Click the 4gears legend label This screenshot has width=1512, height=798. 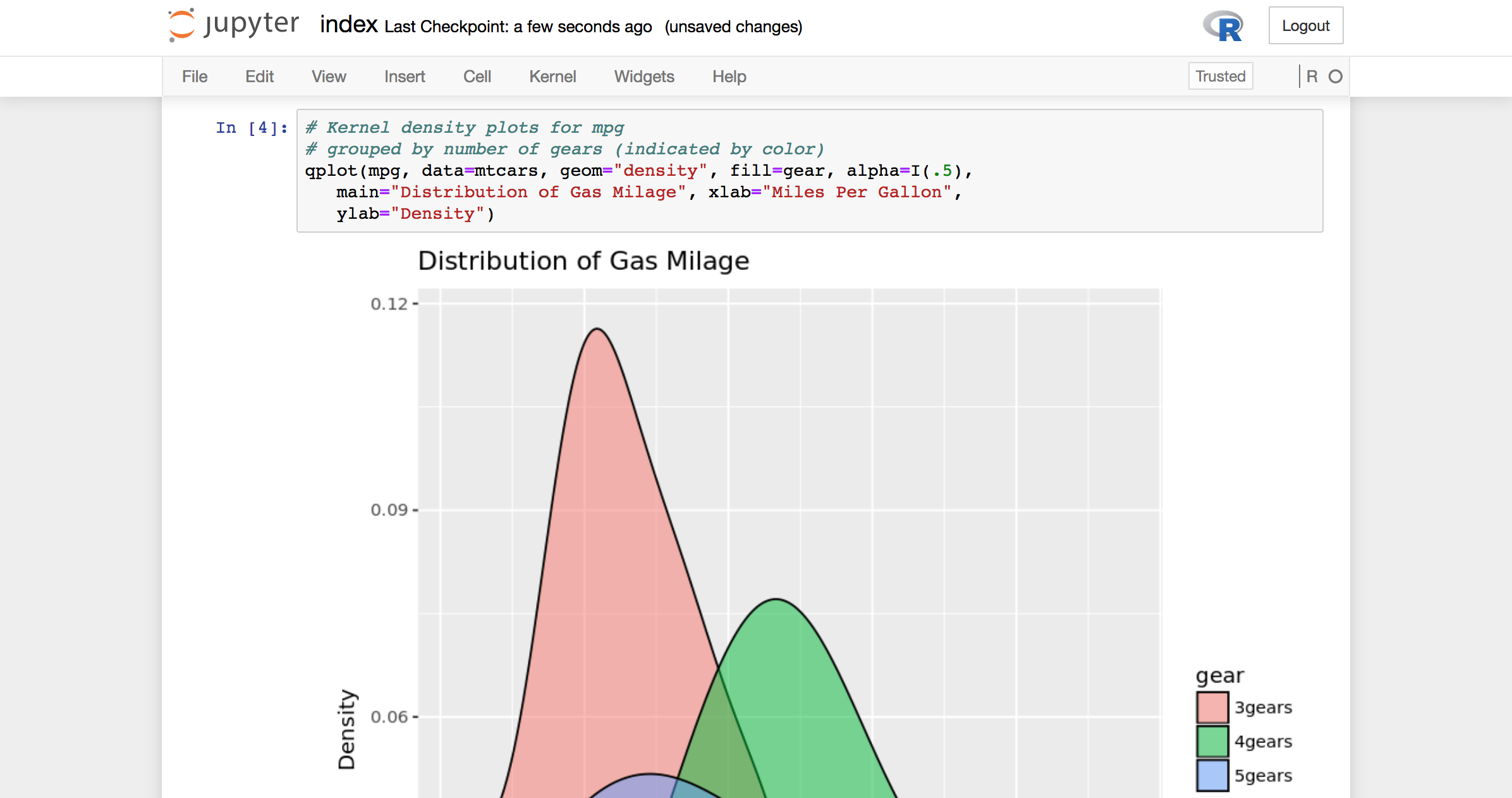[x=1264, y=742]
